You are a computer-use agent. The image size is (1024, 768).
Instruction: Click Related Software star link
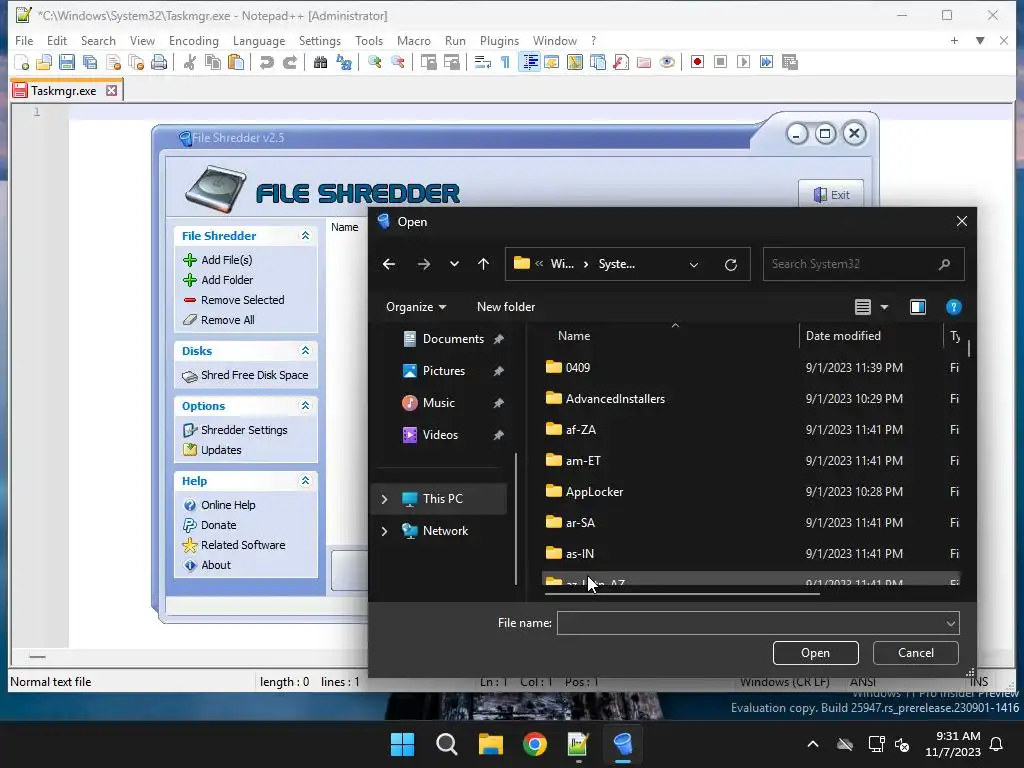point(243,545)
